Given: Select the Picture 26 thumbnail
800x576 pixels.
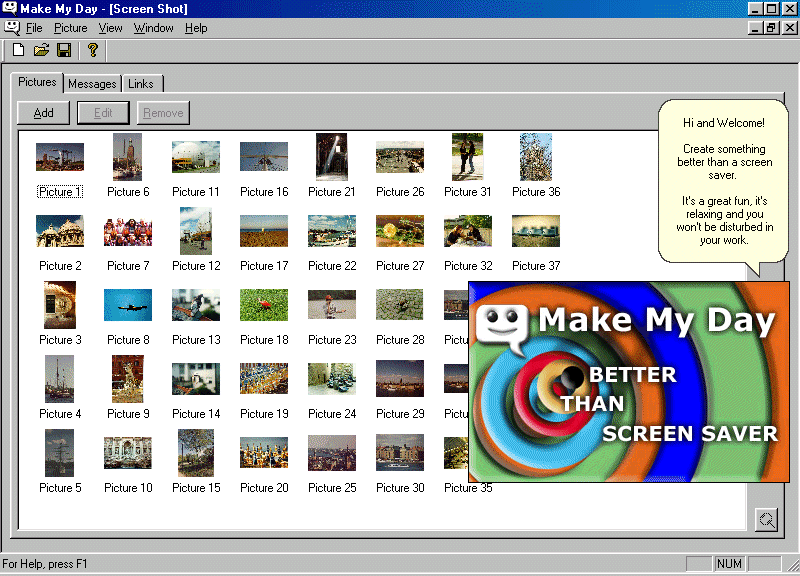Looking at the screenshot, I should [x=400, y=157].
